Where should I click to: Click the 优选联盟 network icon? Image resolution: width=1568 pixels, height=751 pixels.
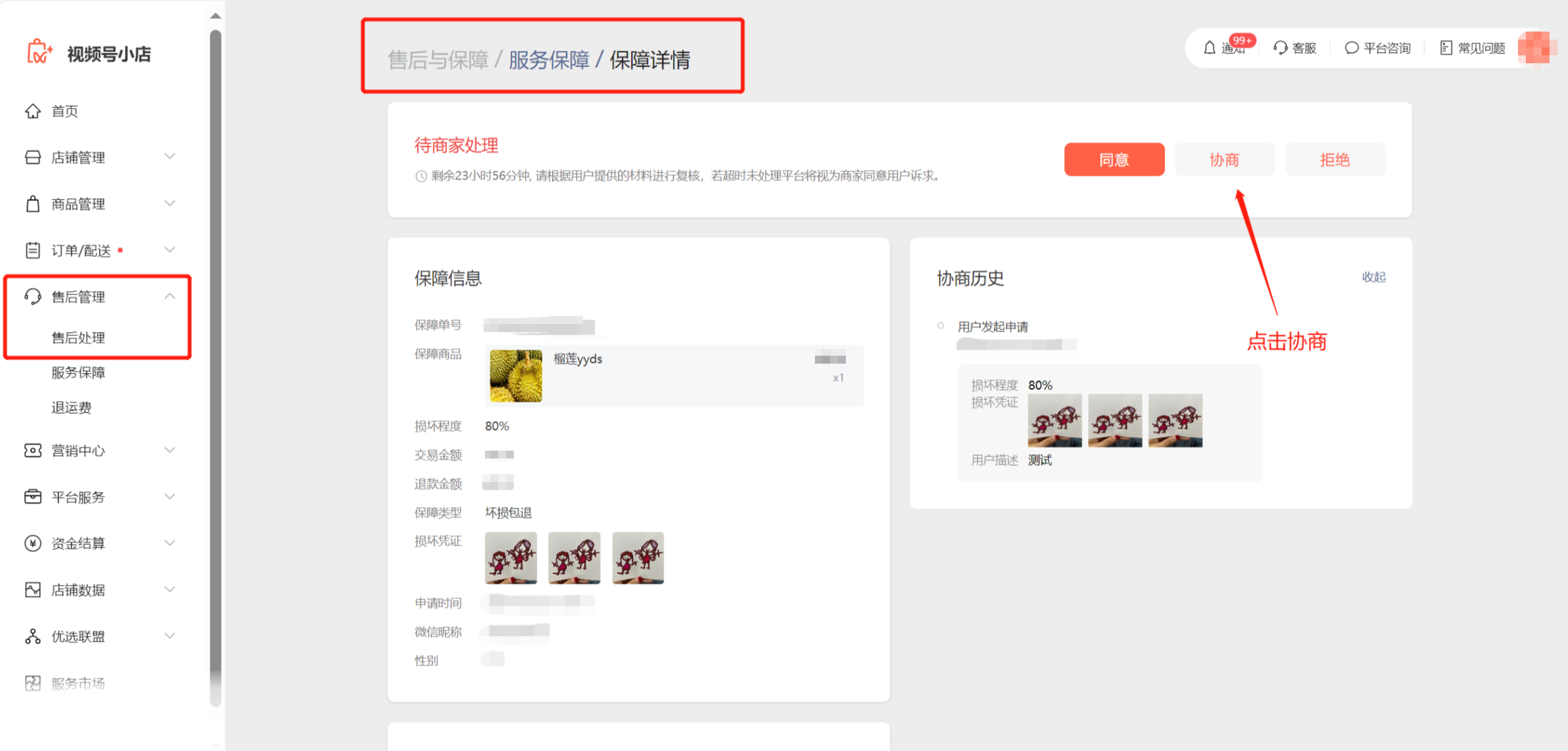coord(33,636)
